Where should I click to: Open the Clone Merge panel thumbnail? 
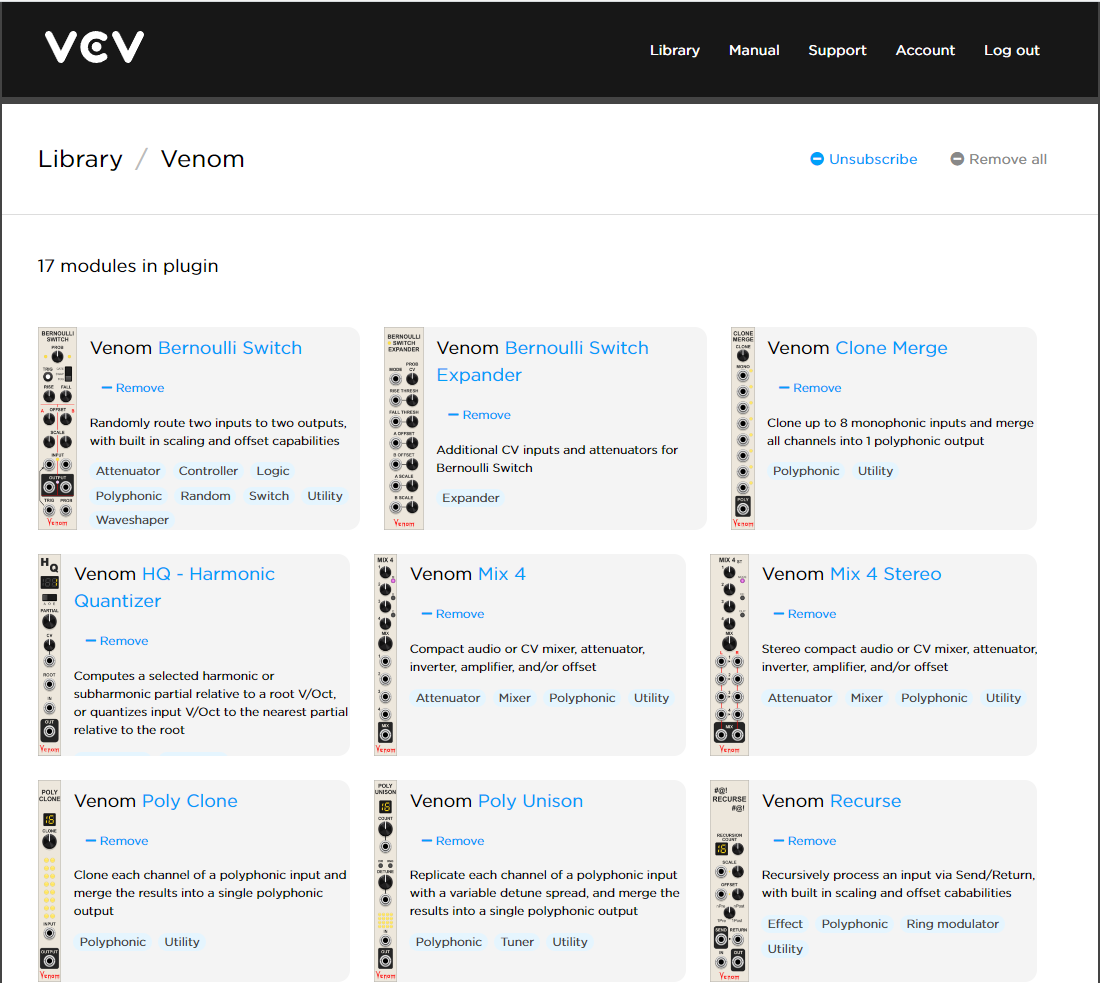point(743,428)
